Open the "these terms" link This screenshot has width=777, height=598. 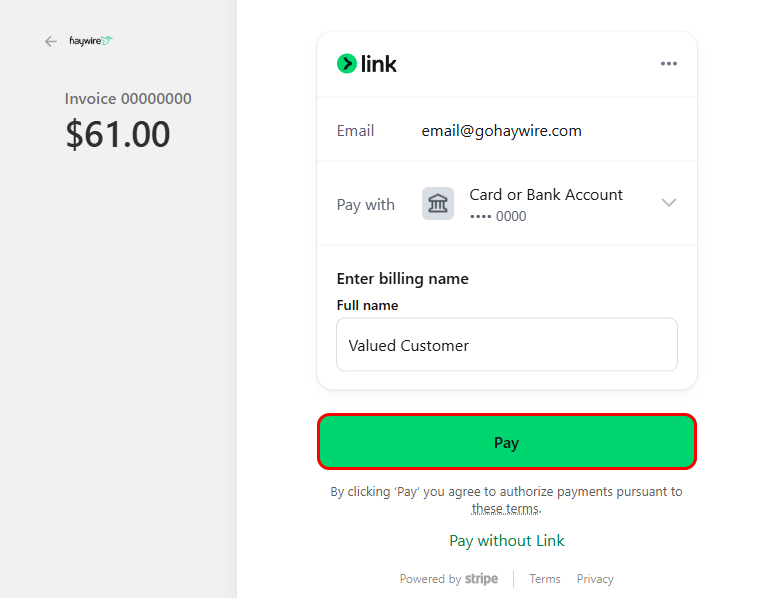coord(506,509)
